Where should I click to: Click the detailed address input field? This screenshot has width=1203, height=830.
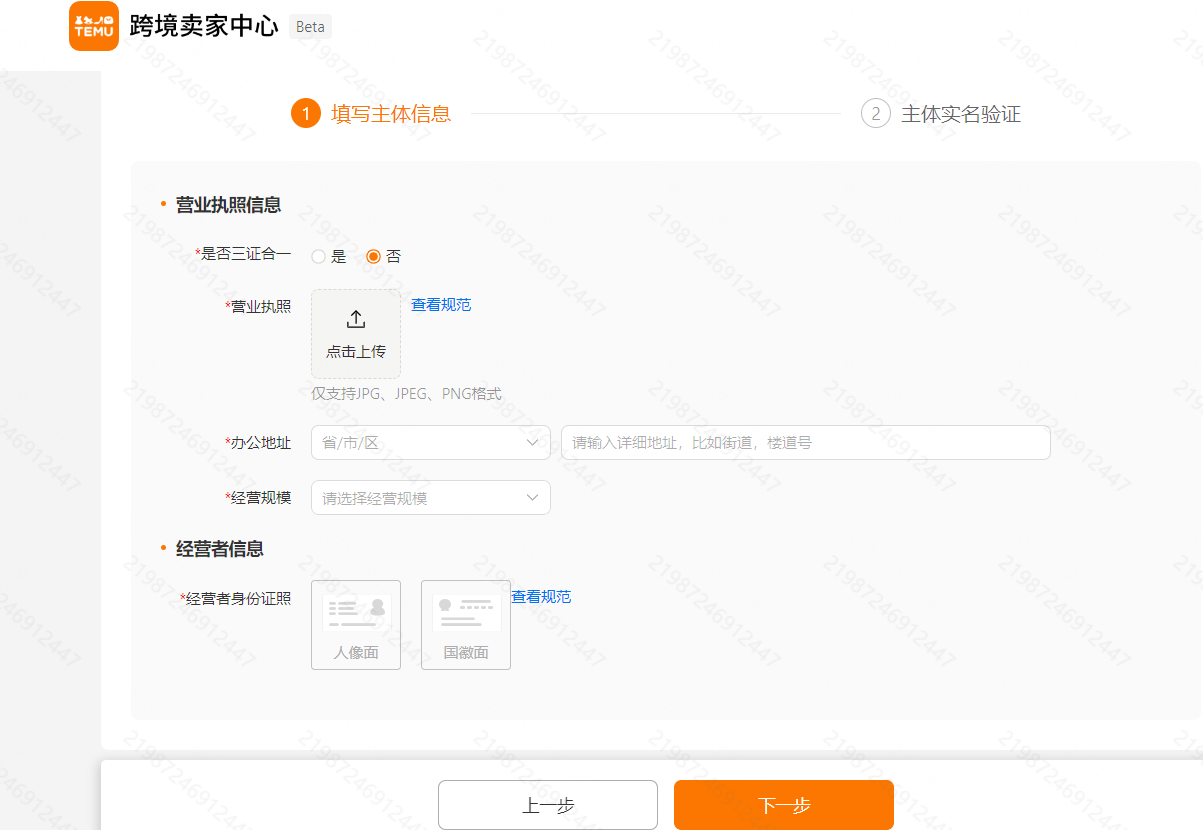pyautogui.click(x=805, y=442)
